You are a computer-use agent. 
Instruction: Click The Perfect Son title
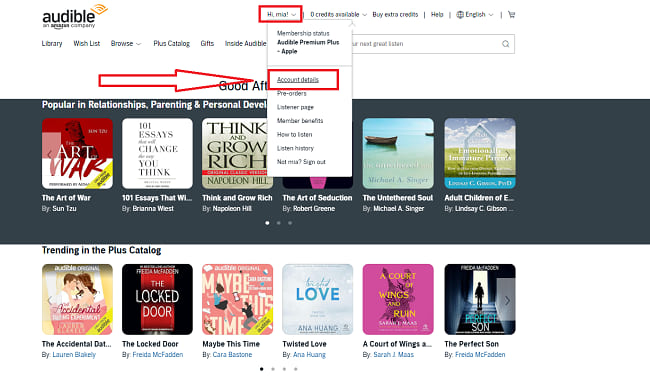(x=471, y=344)
